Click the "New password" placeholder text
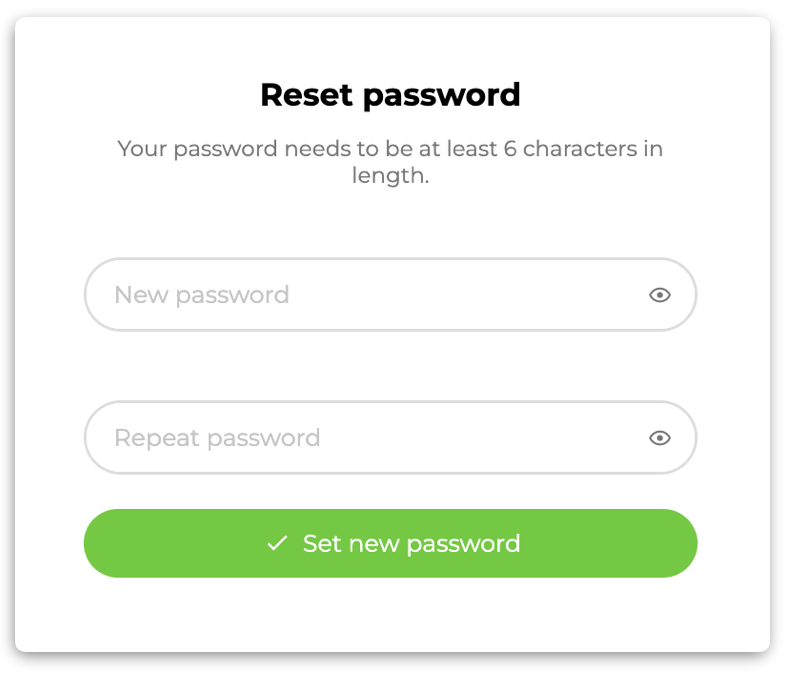 coord(202,295)
